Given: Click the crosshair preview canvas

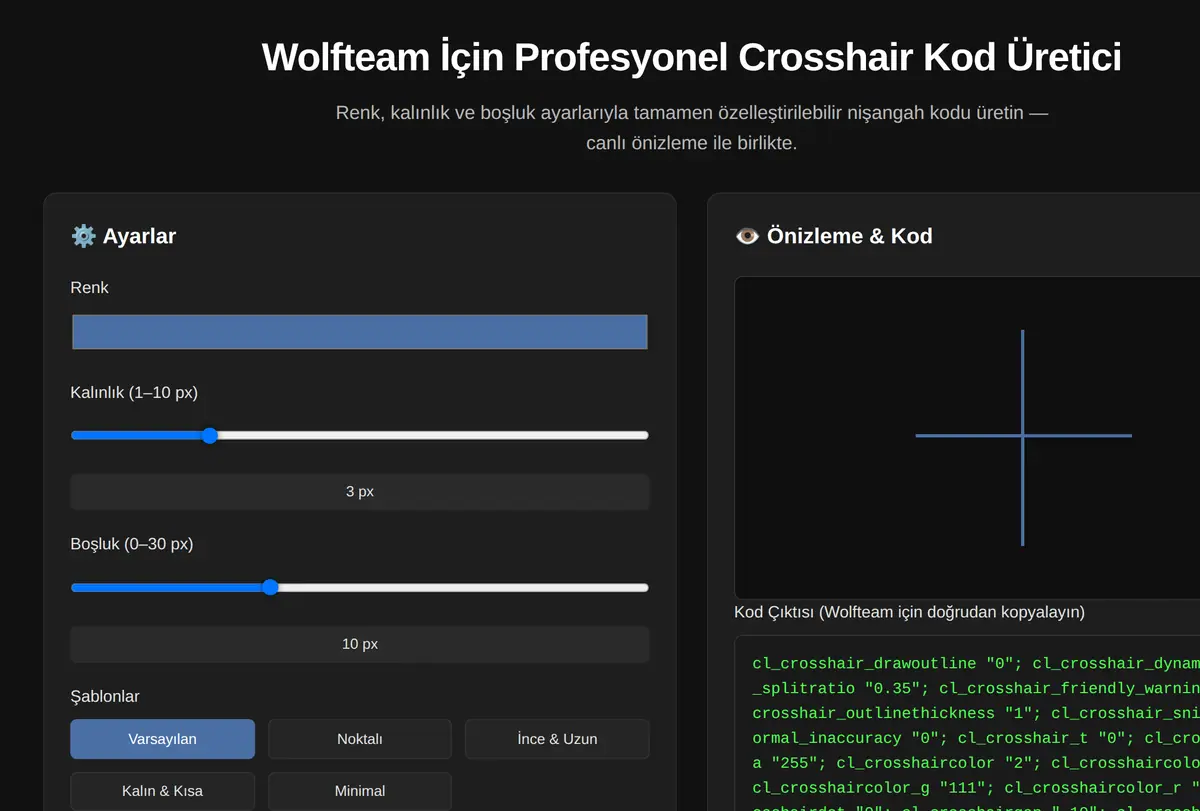Looking at the screenshot, I should point(967,438).
